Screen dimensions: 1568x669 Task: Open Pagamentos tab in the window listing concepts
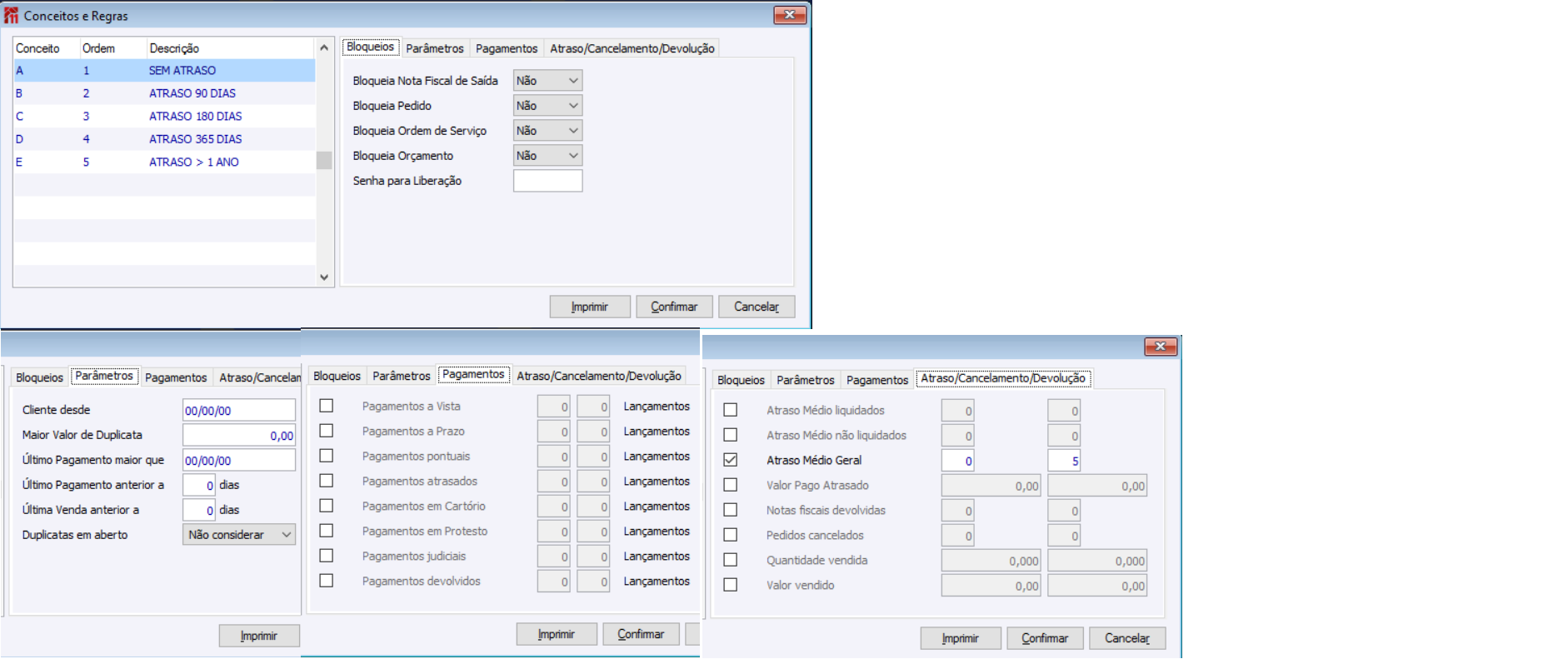click(507, 48)
